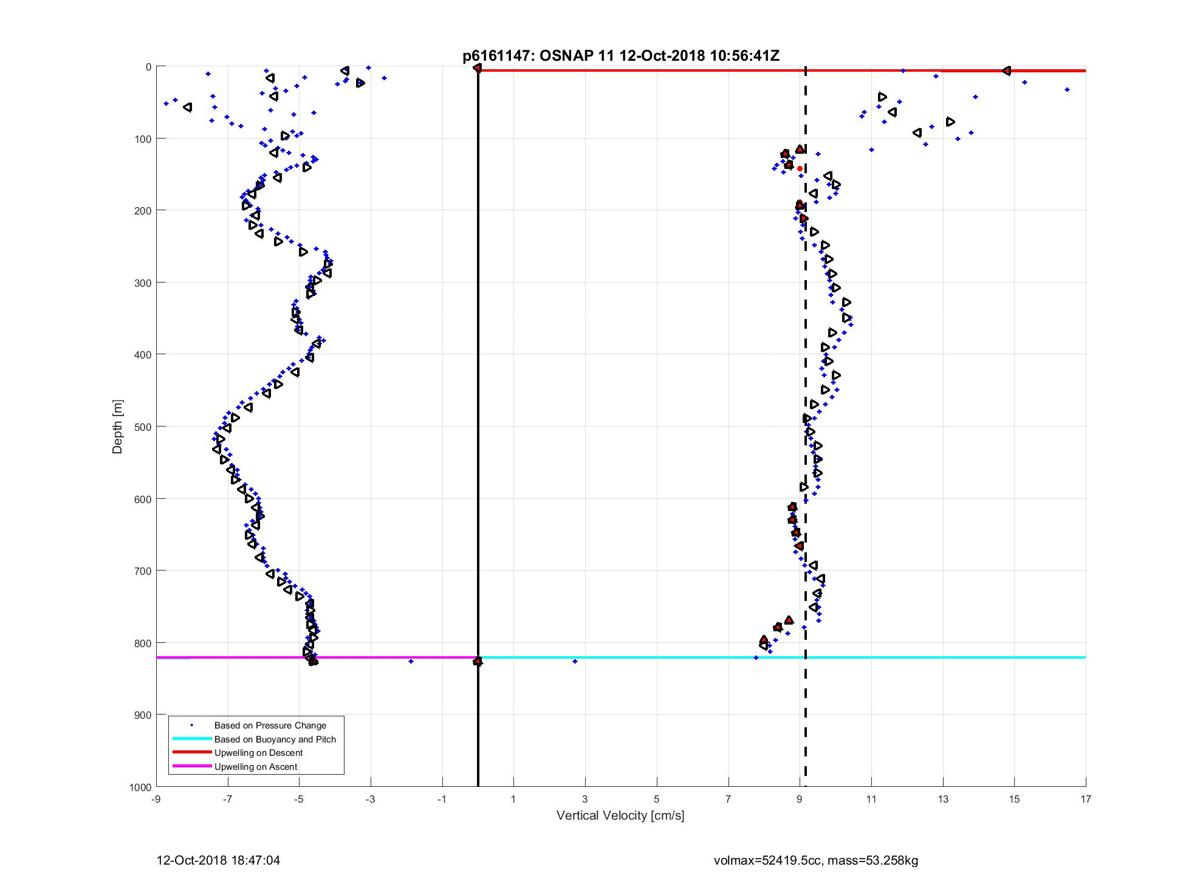
Task: Click the plot title p6161147: OSNAP 11
Action: 620,57
